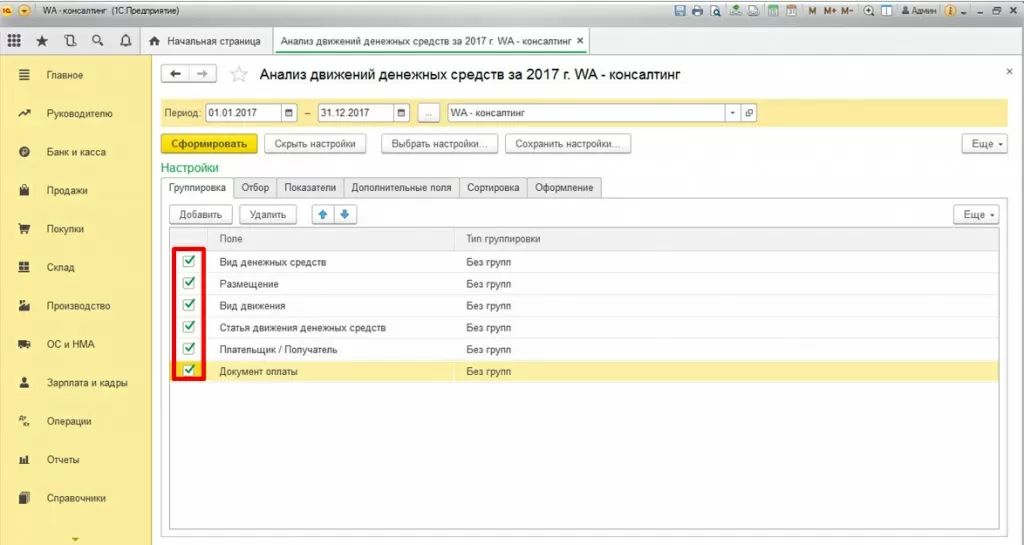
Task: Uncheck Статья движения денежных средств checkbox
Action: point(189,327)
